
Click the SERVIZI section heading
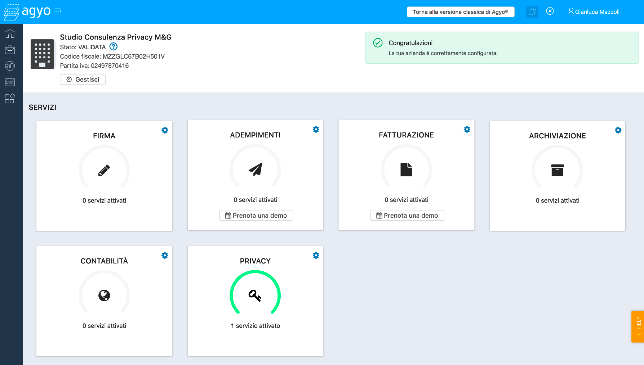click(x=43, y=107)
